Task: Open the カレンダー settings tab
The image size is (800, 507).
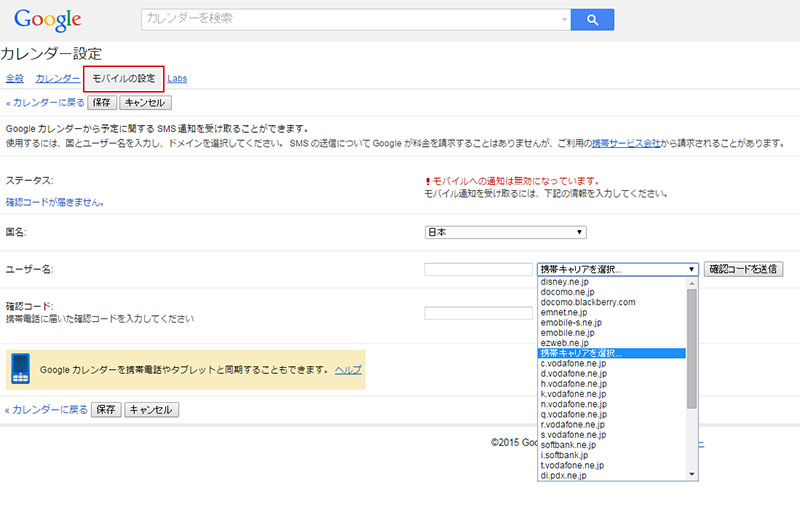Action: [58, 79]
